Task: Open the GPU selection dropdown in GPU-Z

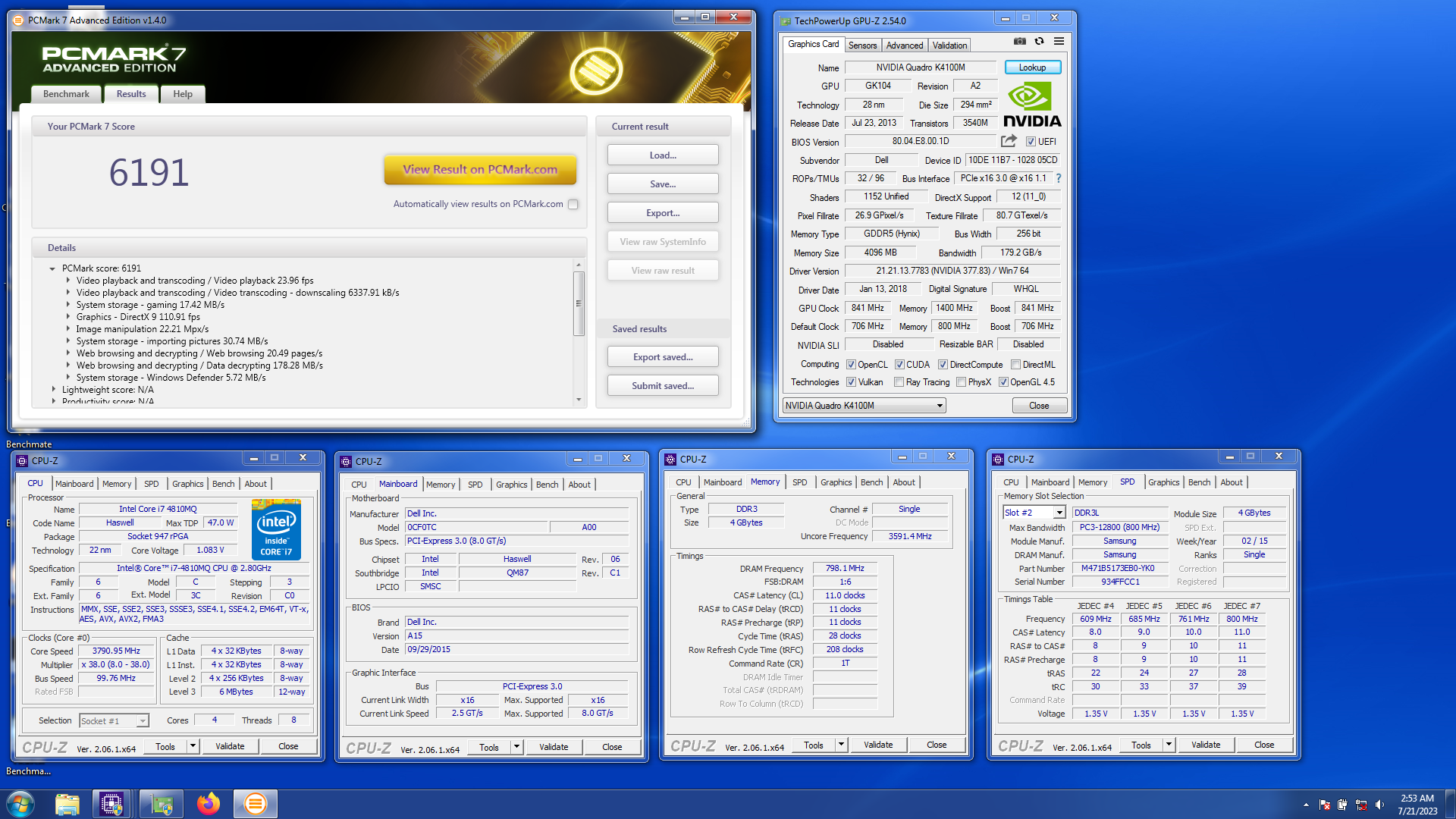Action: coord(864,406)
